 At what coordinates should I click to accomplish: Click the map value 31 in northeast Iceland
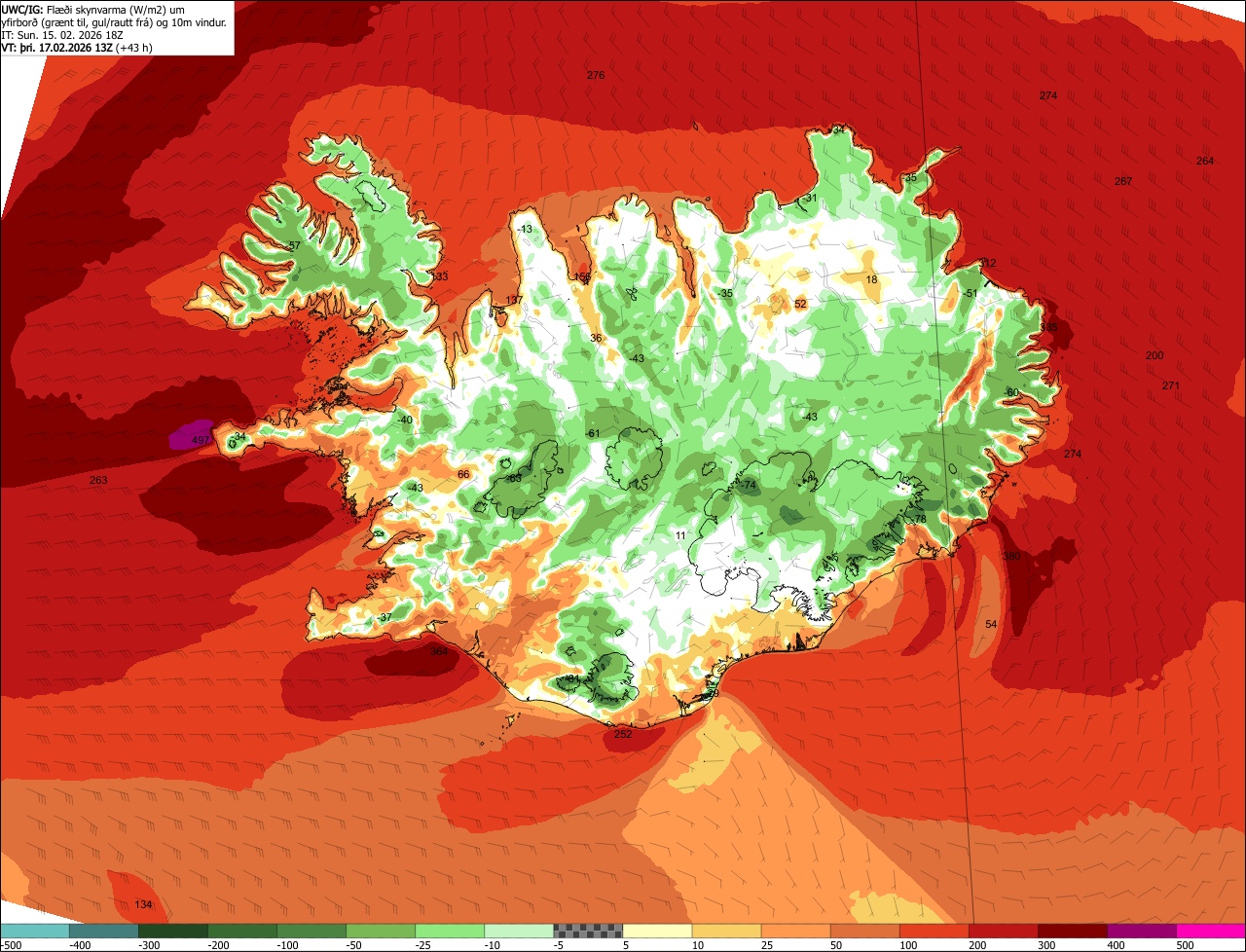tap(811, 198)
